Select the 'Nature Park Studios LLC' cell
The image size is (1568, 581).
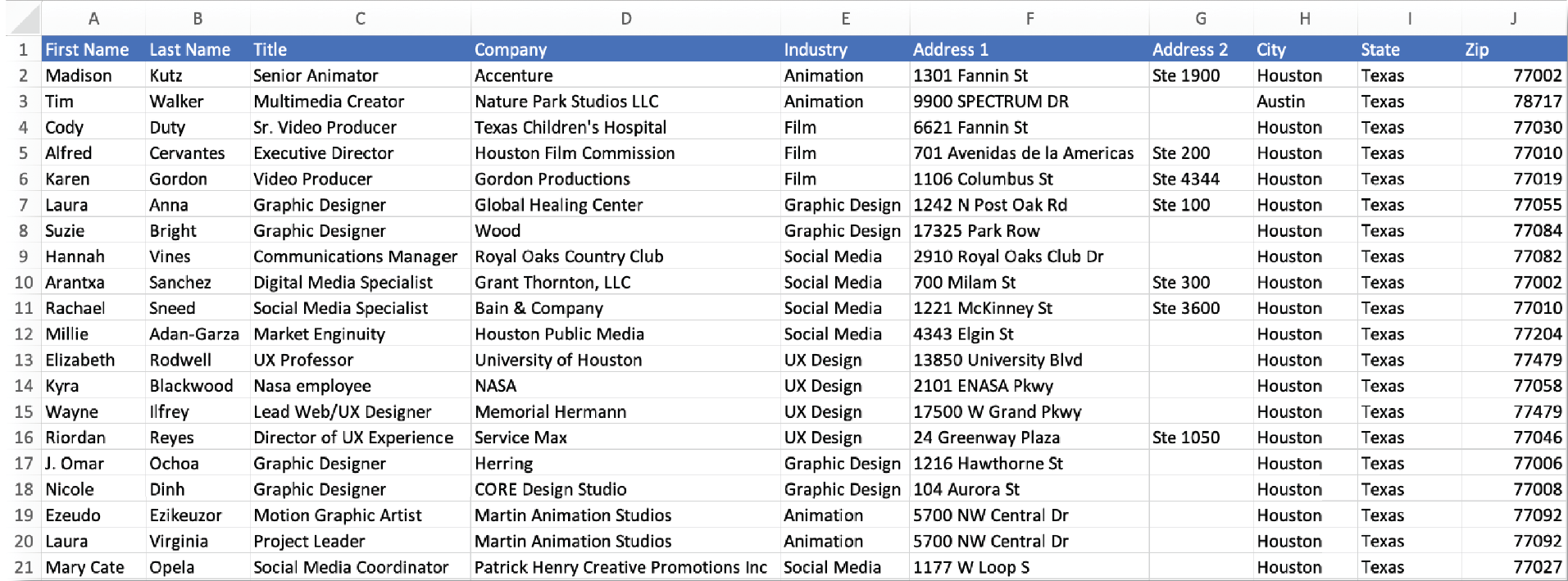pyautogui.click(x=626, y=102)
